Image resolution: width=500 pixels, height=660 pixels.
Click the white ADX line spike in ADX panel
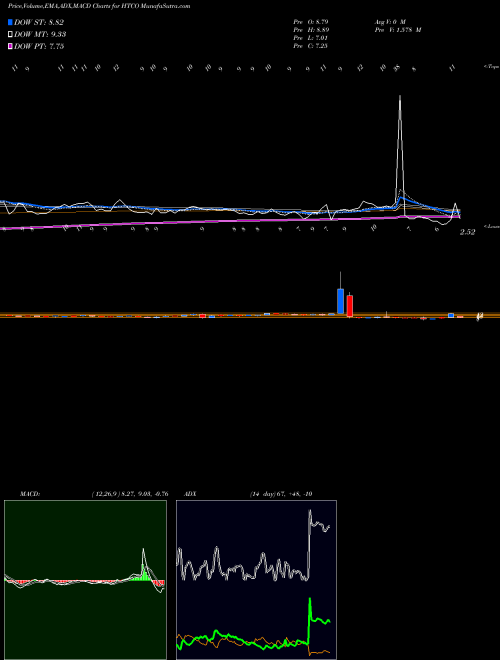pyautogui.click(x=310, y=512)
